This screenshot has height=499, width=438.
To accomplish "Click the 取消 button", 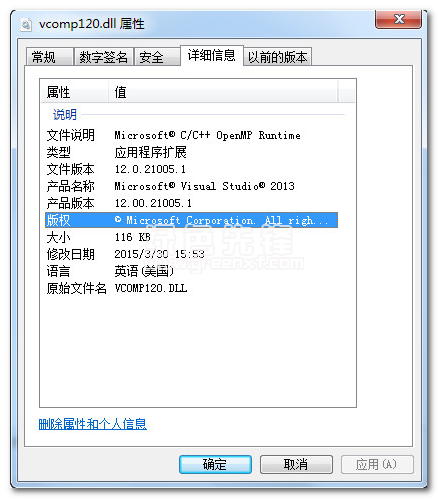I will 296,464.
